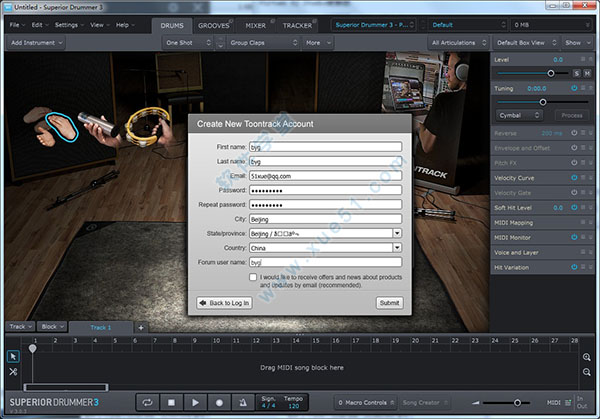Zoom out on the timeline
The image size is (600, 419).
(586, 372)
